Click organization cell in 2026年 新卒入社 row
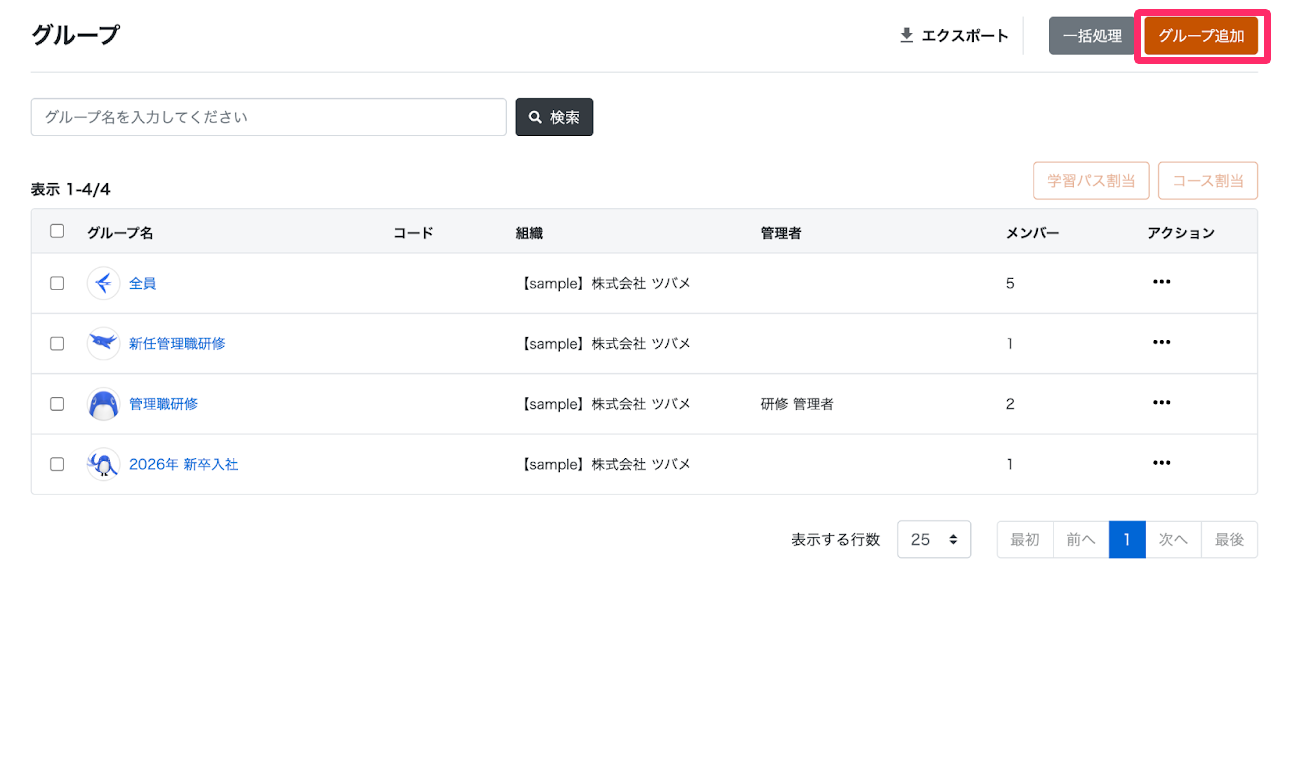 pyautogui.click(x=605, y=464)
